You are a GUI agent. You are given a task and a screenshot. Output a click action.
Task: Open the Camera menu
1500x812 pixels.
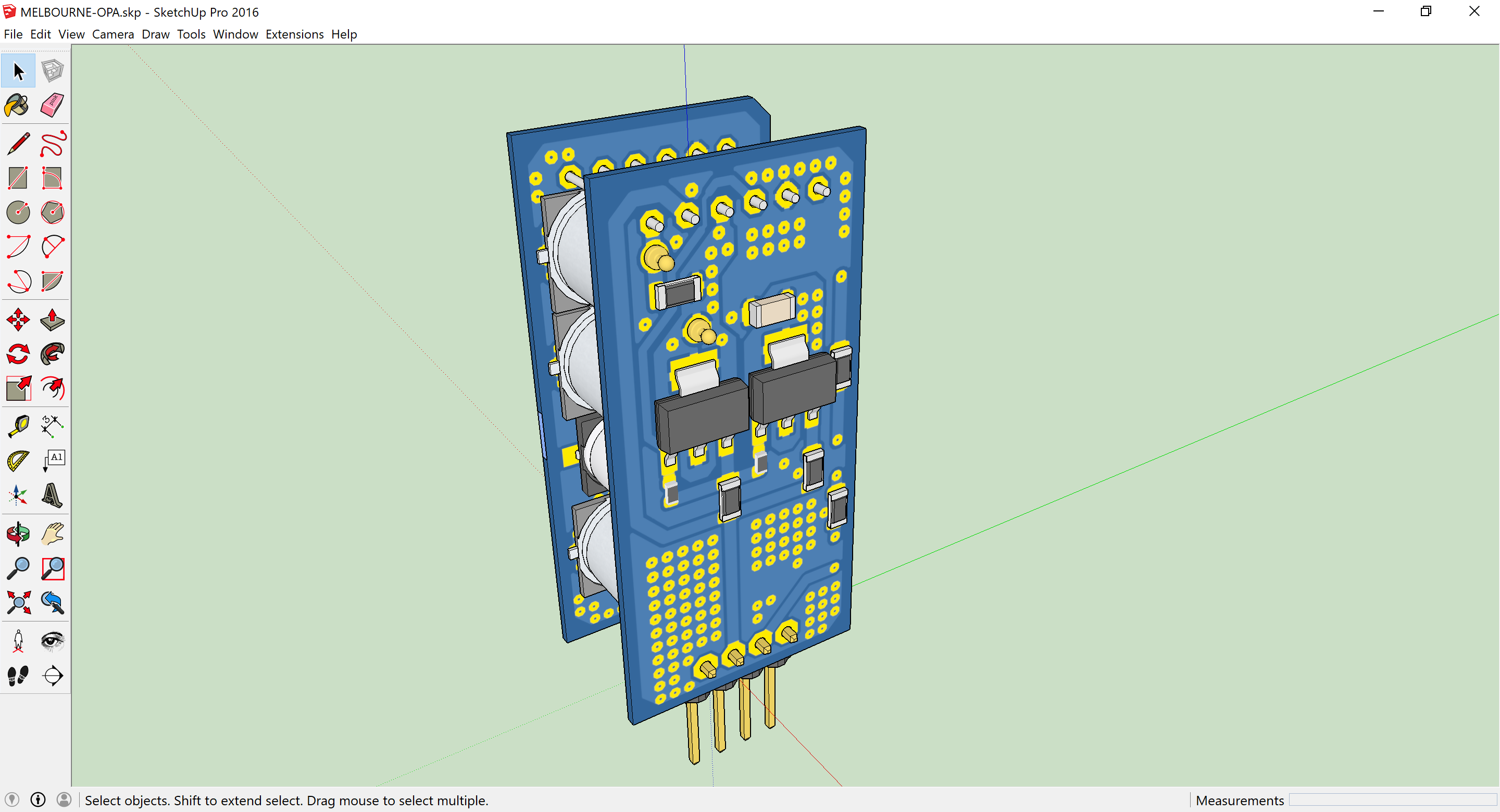[x=113, y=34]
